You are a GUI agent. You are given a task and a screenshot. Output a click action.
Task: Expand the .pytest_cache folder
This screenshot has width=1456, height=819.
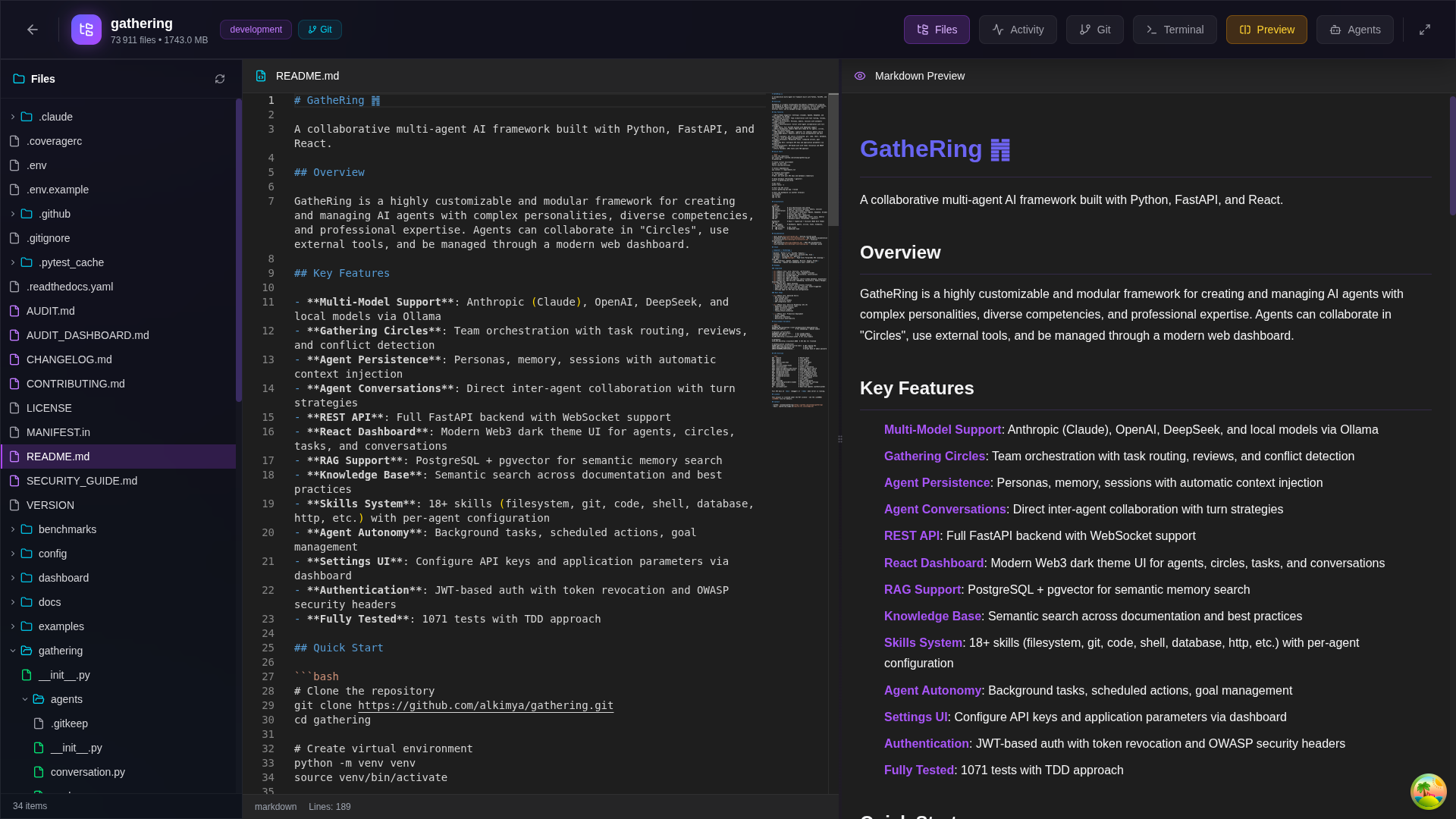click(13, 262)
